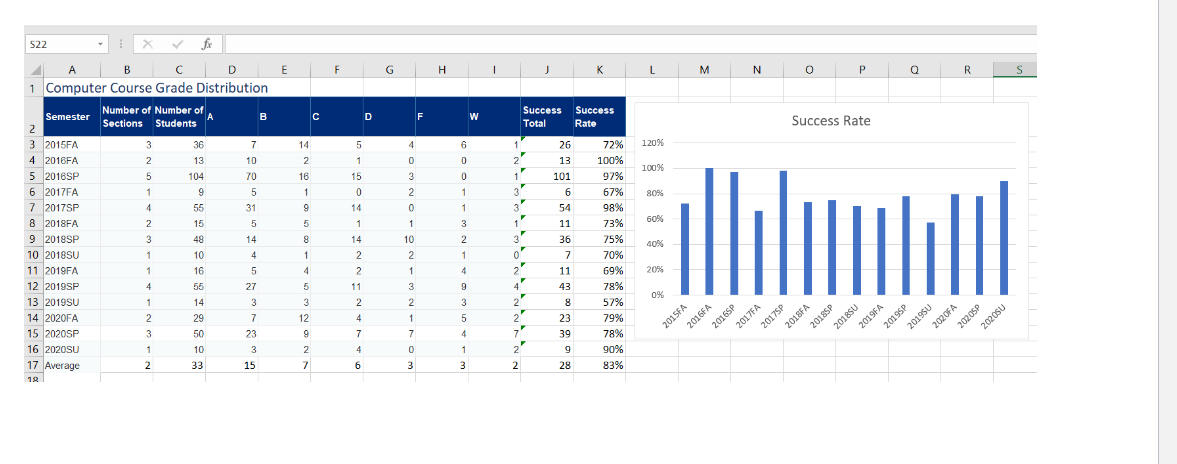Click the formula bar options dots handle
1177x464 pixels.
(x=122, y=44)
